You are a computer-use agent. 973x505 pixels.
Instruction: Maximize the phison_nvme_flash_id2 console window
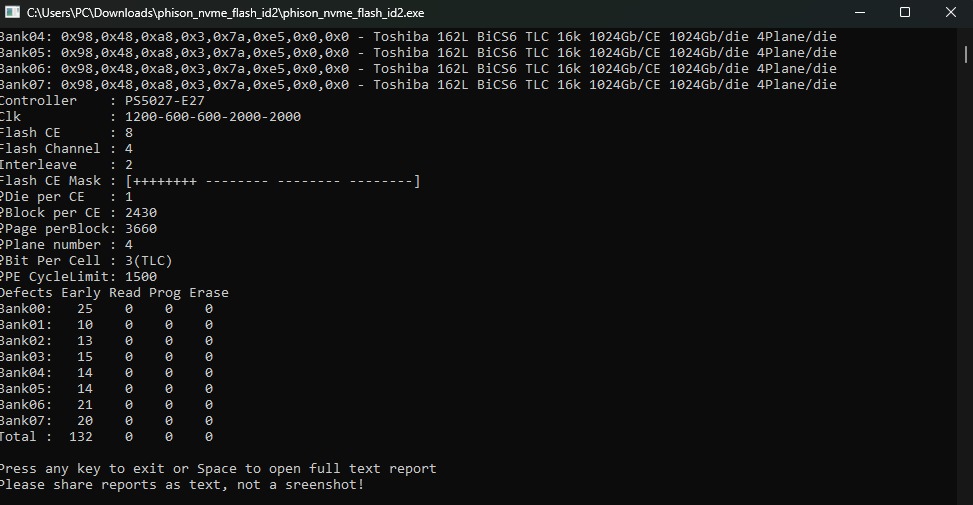905,12
